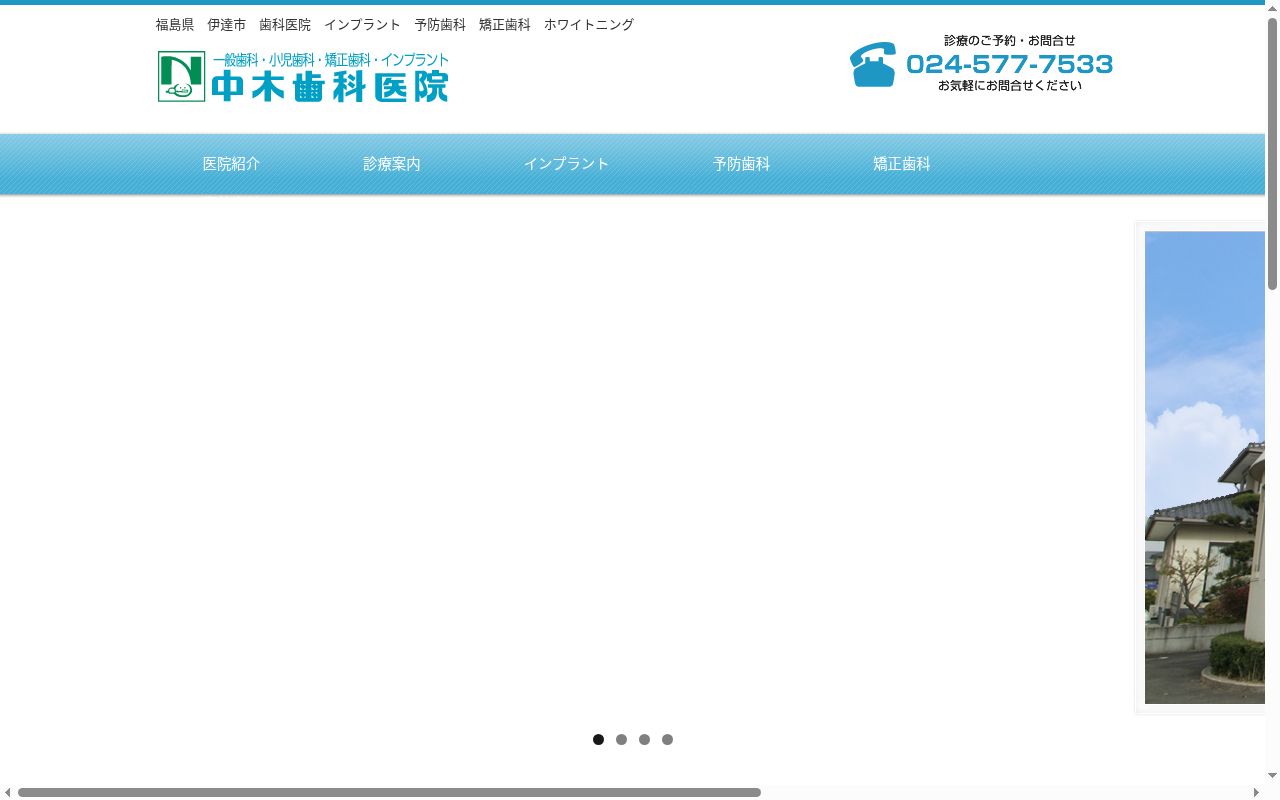Click the お気軽にお問合せください text

point(1010,86)
